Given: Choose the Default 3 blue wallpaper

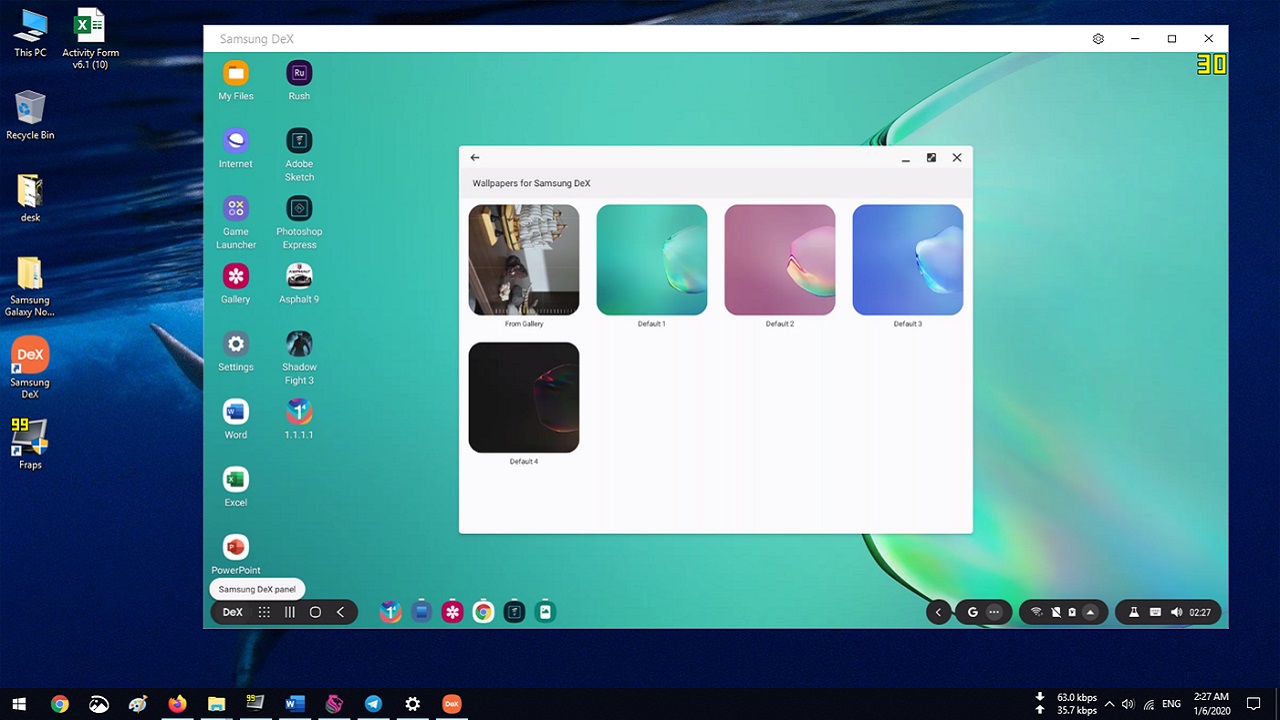Looking at the screenshot, I should tap(908, 260).
